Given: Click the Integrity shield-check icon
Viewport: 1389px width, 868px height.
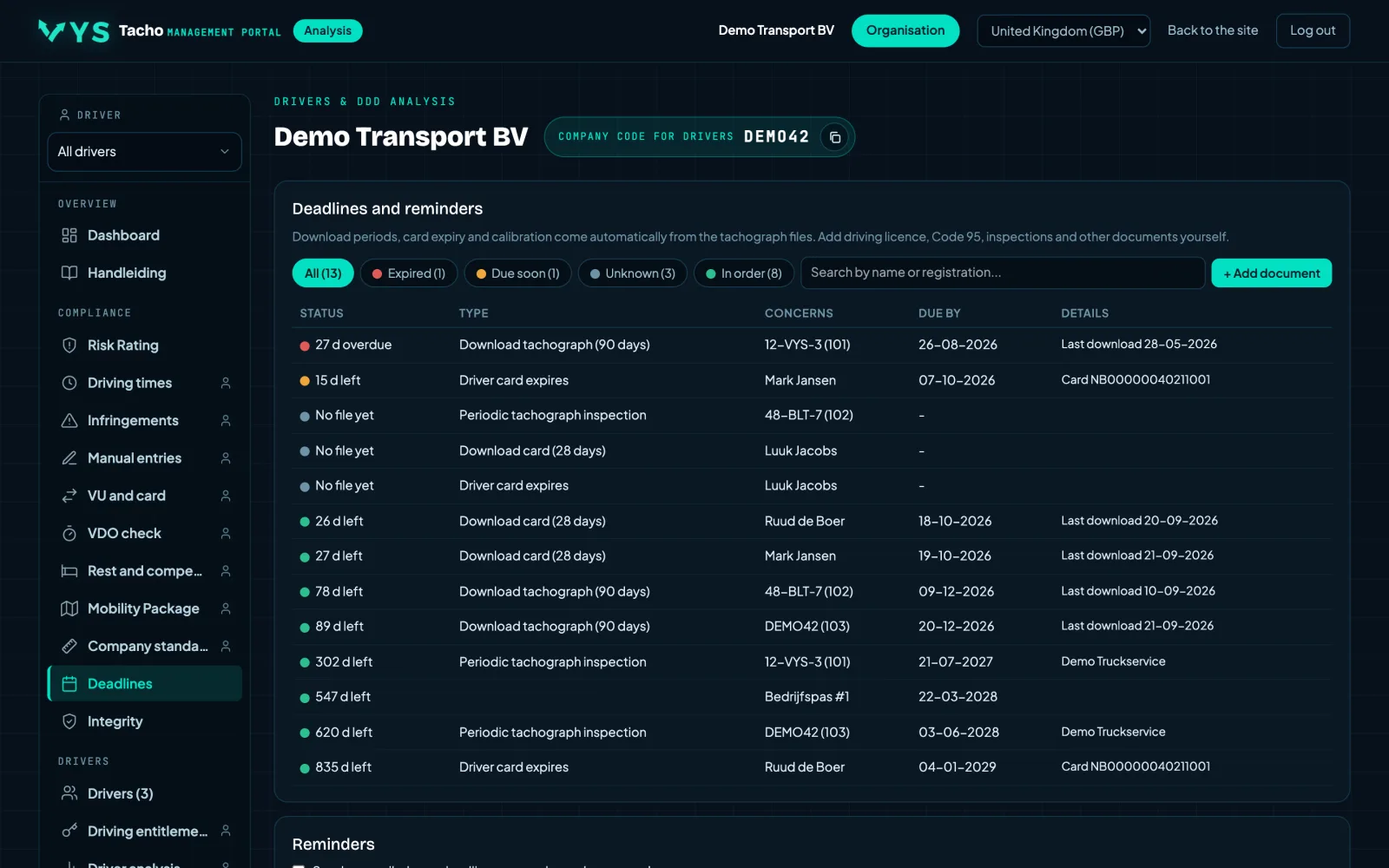Looking at the screenshot, I should click(69, 721).
